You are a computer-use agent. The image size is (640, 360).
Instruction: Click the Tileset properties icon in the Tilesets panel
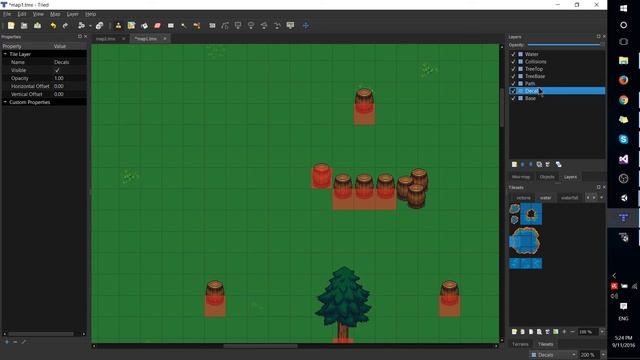539,332
